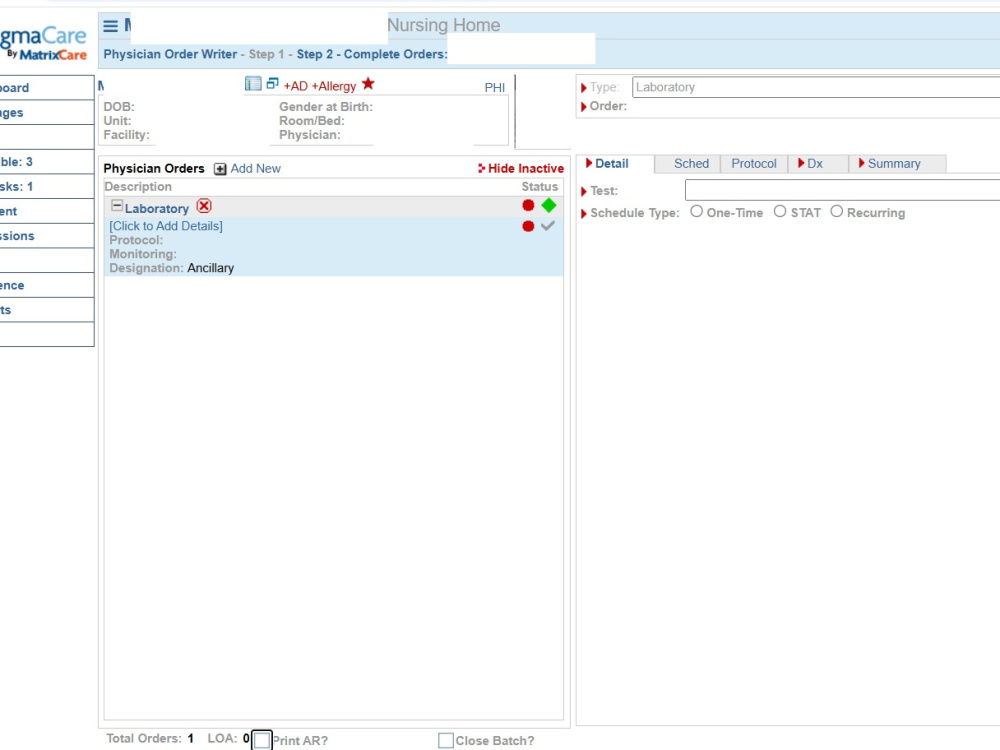
Task: Collapse the Laboratory order row
Action: point(117,205)
